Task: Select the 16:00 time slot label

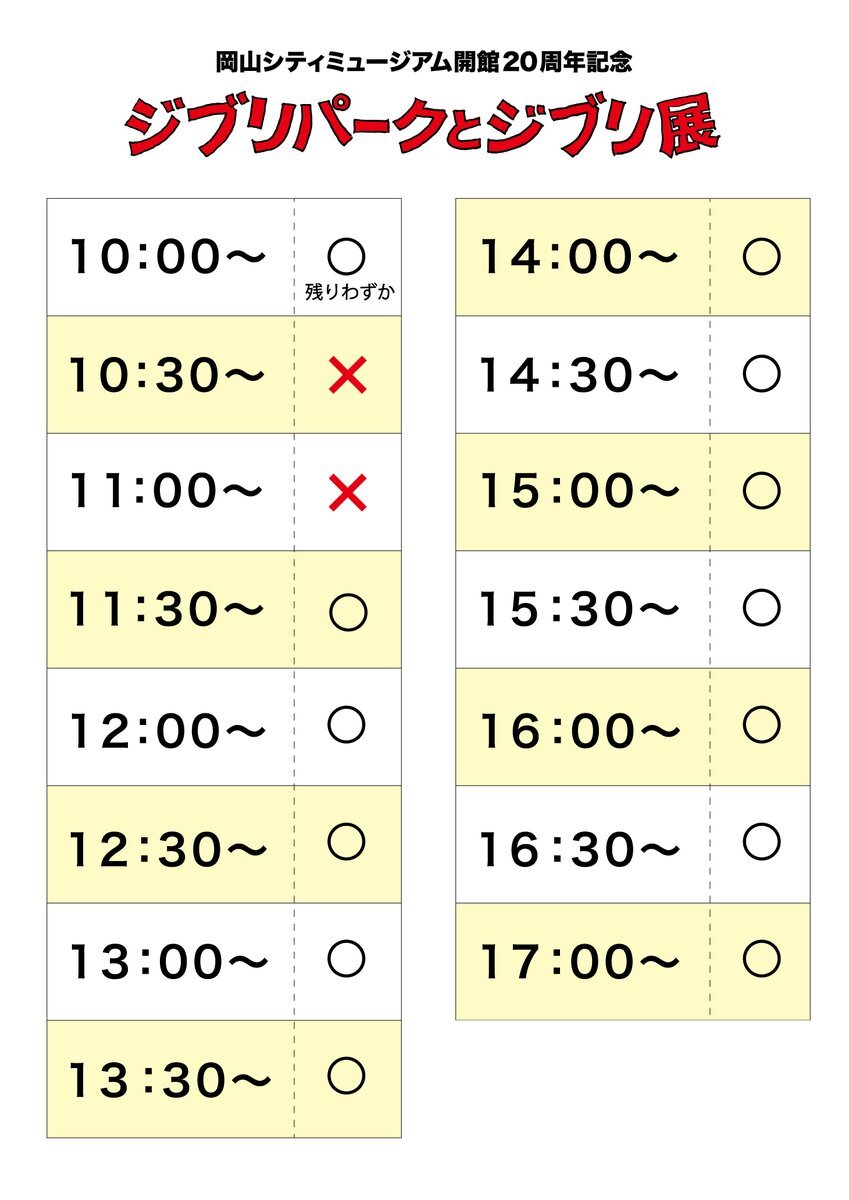Action: [579, 731]
